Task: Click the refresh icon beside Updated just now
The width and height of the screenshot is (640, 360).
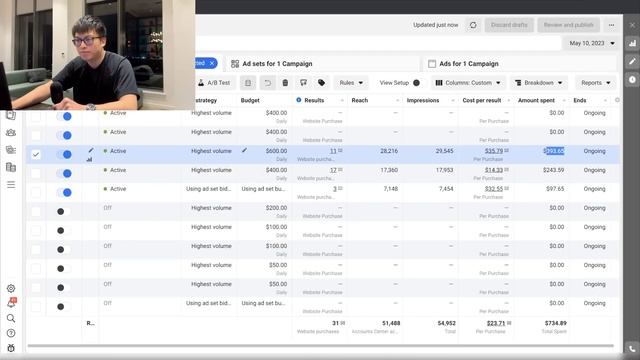Action: pos(473,25)
